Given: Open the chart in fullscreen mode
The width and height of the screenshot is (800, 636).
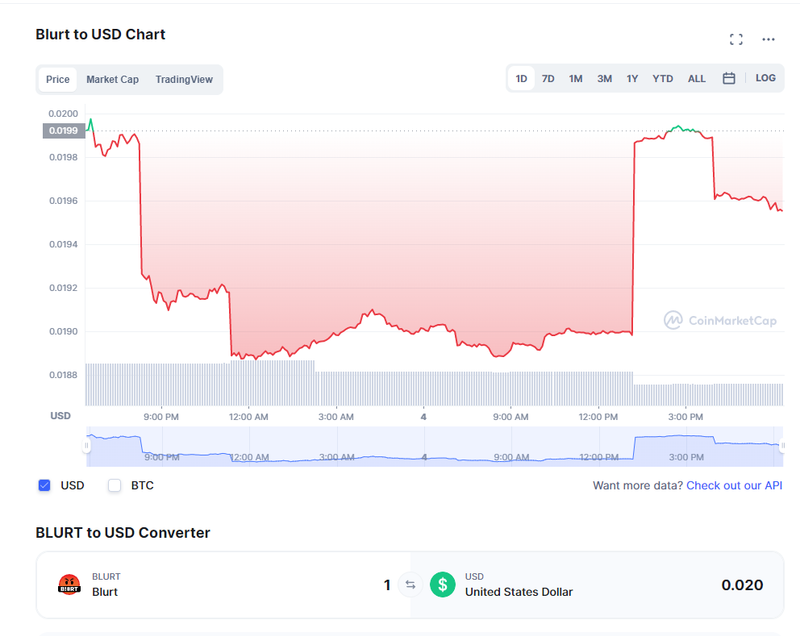Looking at the screenshot, I should coord(736,39).
